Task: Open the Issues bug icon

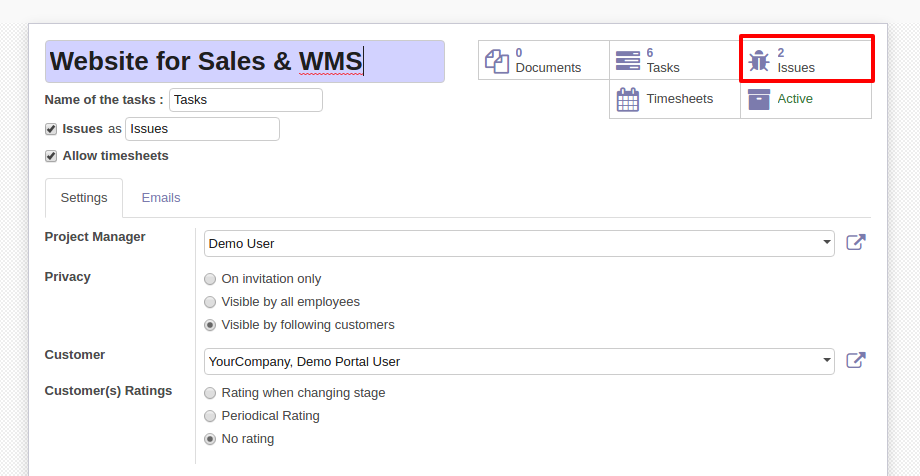Action: (x=759, y=60)
